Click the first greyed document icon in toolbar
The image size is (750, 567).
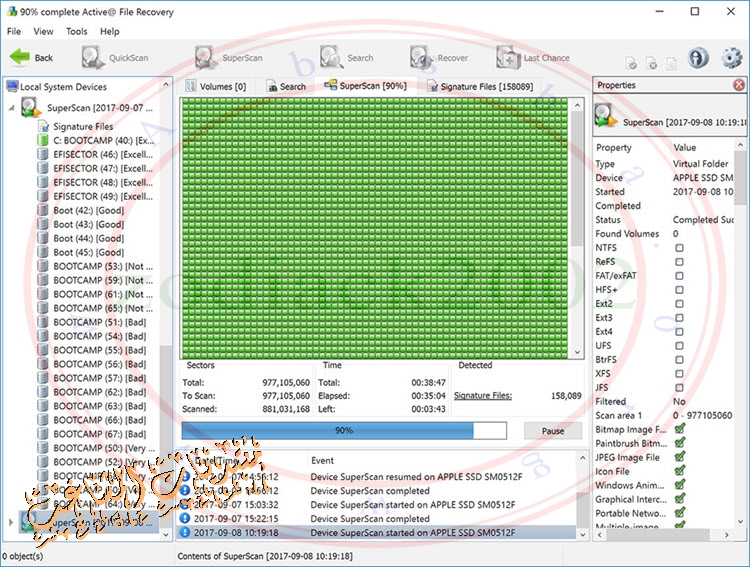[x=631, y=63]
